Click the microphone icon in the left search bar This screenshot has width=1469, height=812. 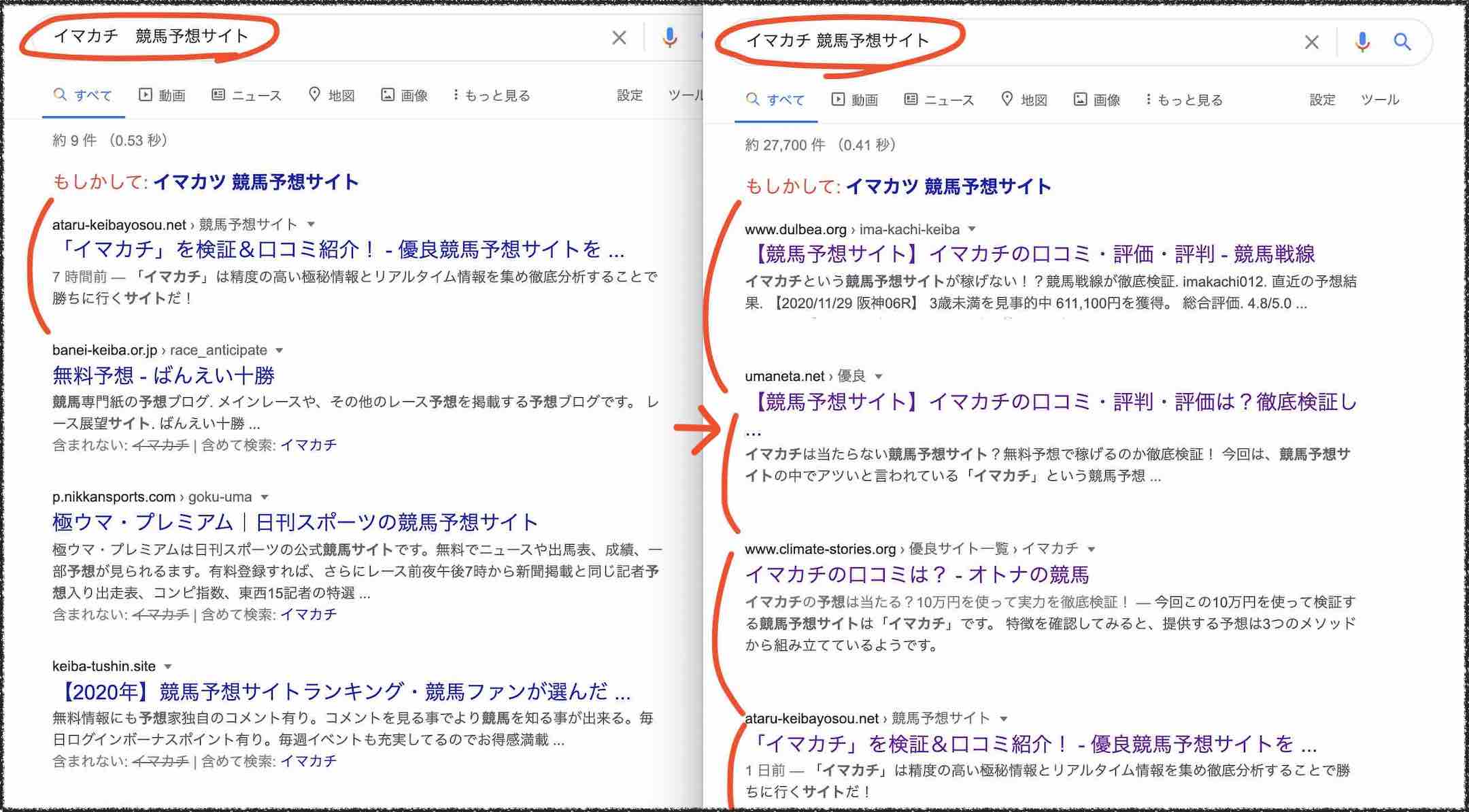[x=670, y=37]
